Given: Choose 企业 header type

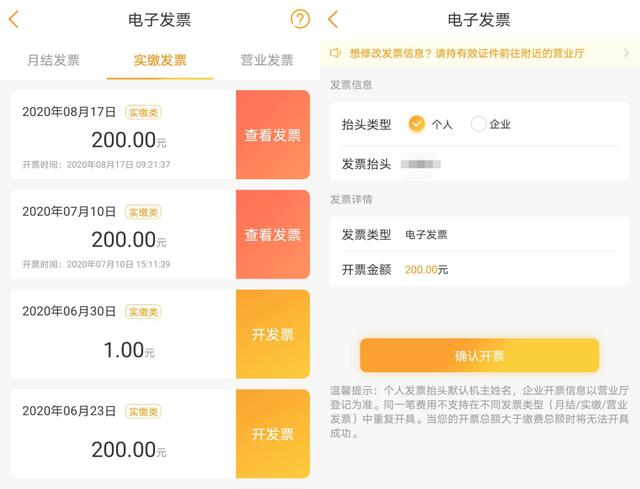Looking at the screenshot, I should pyautogui.click(x=479, y=124).
